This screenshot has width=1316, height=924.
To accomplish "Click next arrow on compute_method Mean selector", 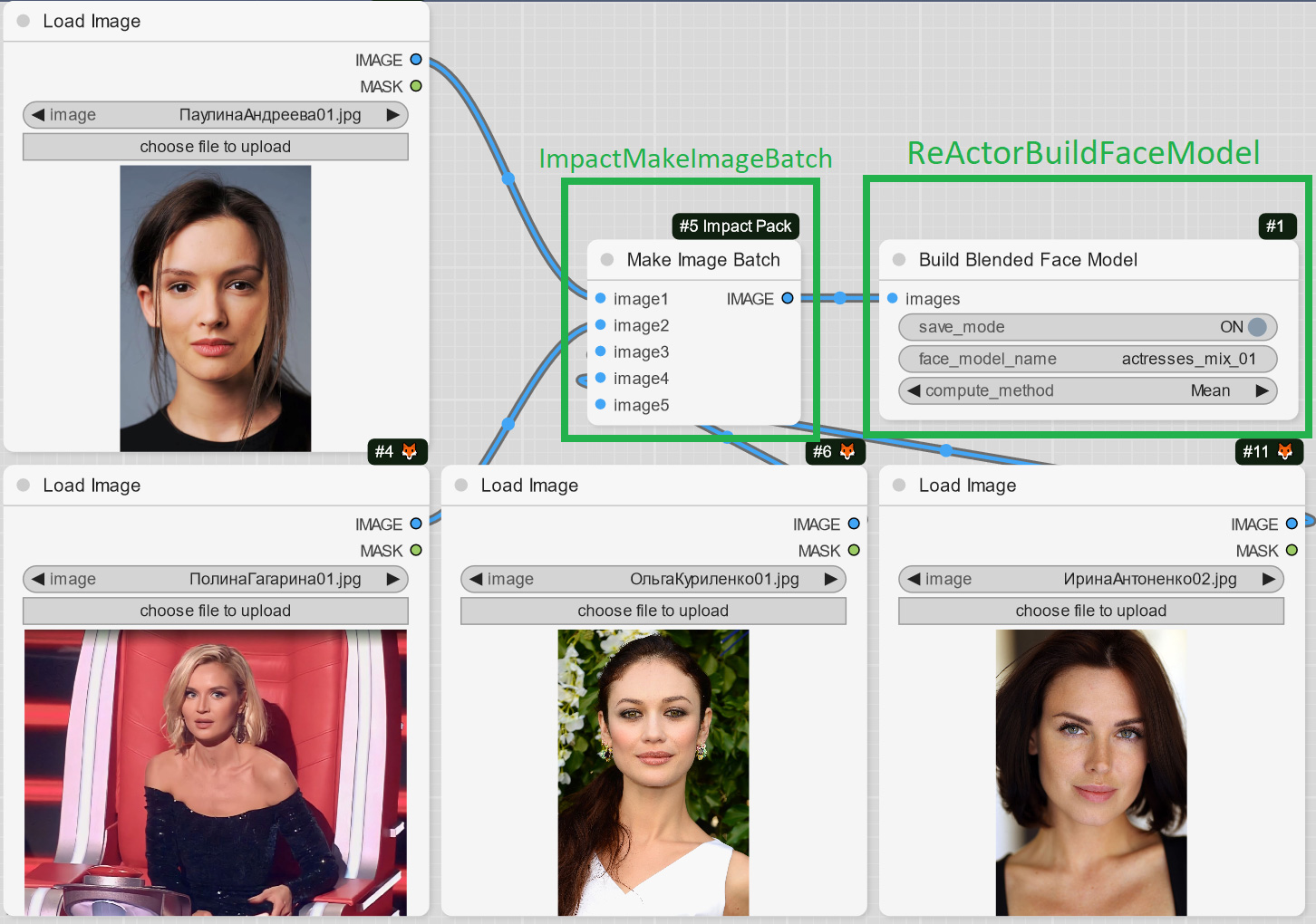I will click(1262, 390).
